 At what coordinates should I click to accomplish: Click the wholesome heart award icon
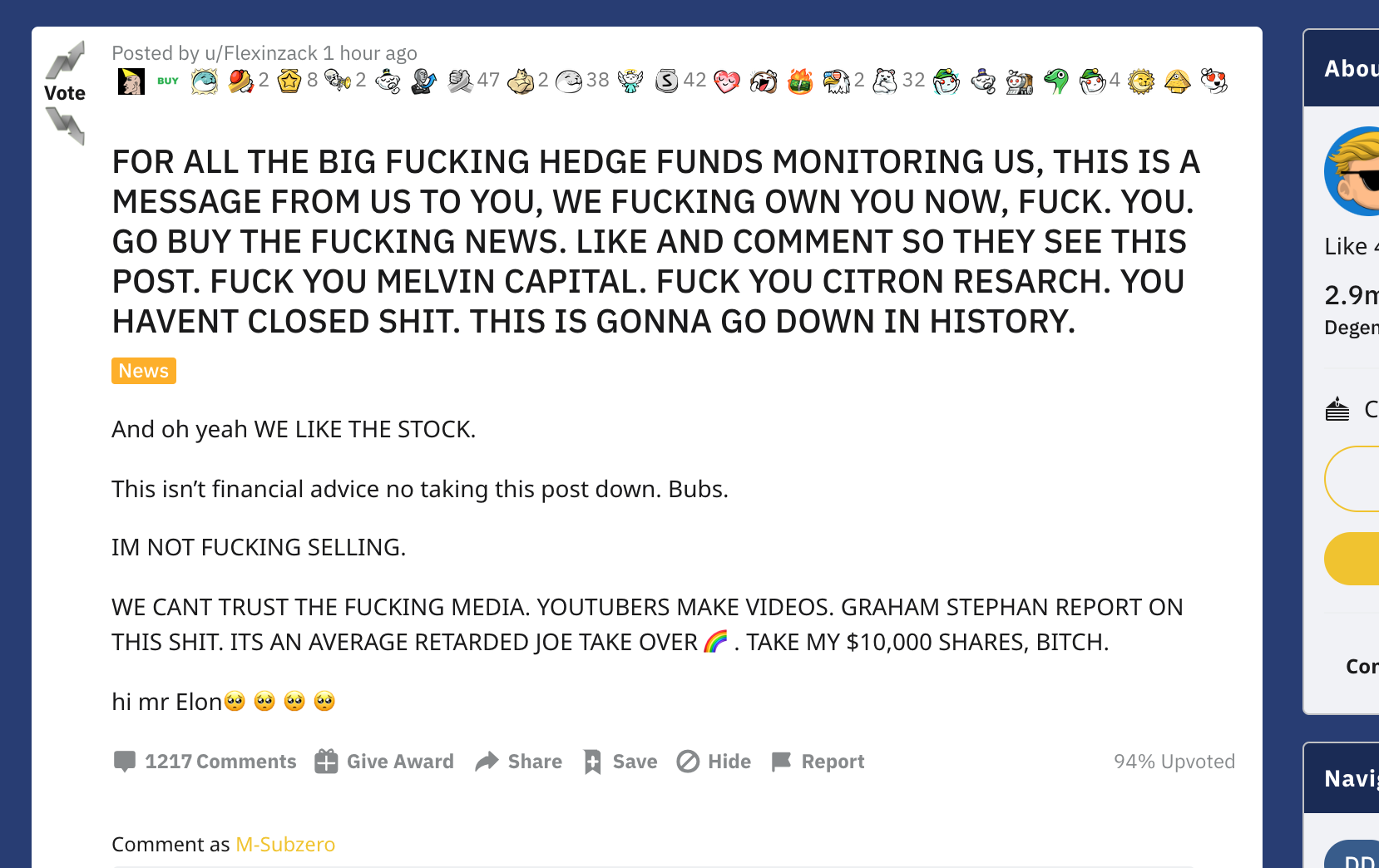726,81
